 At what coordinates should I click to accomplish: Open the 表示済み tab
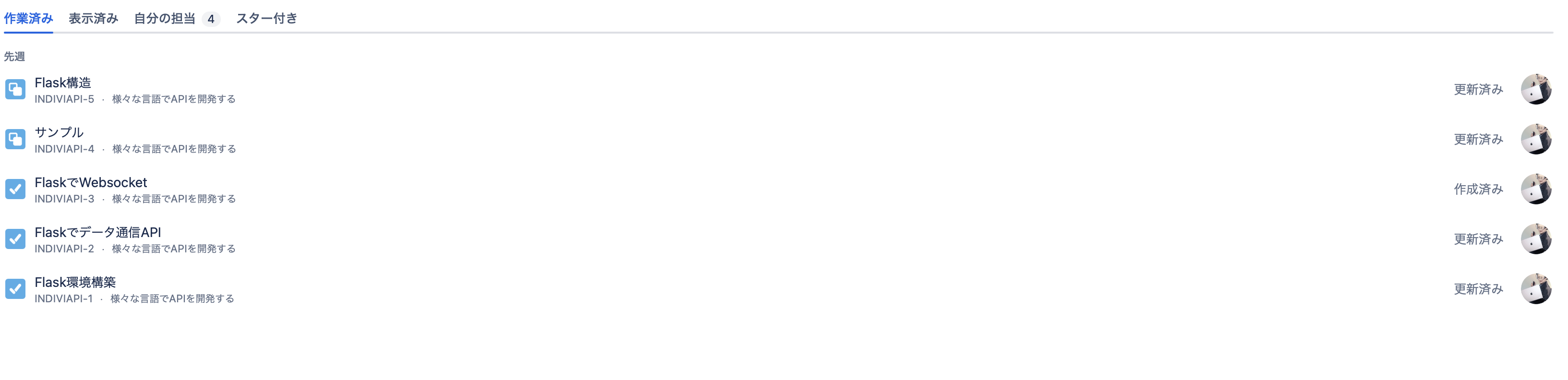tap(93, 18)
